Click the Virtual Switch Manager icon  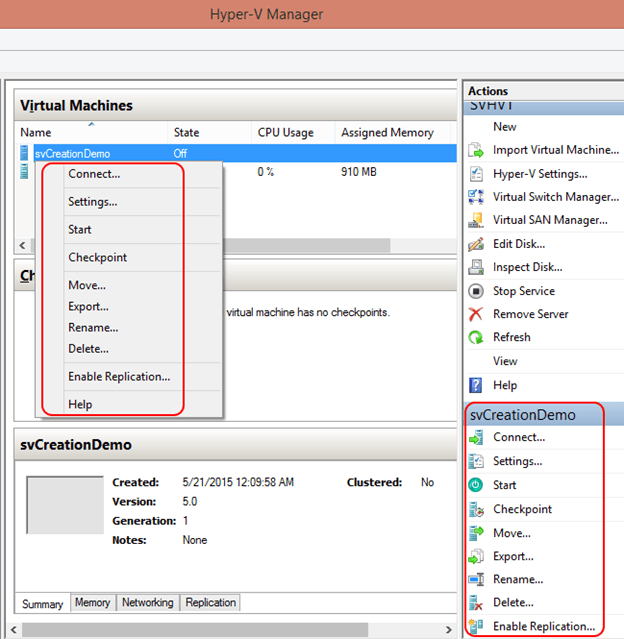[476, 197]
